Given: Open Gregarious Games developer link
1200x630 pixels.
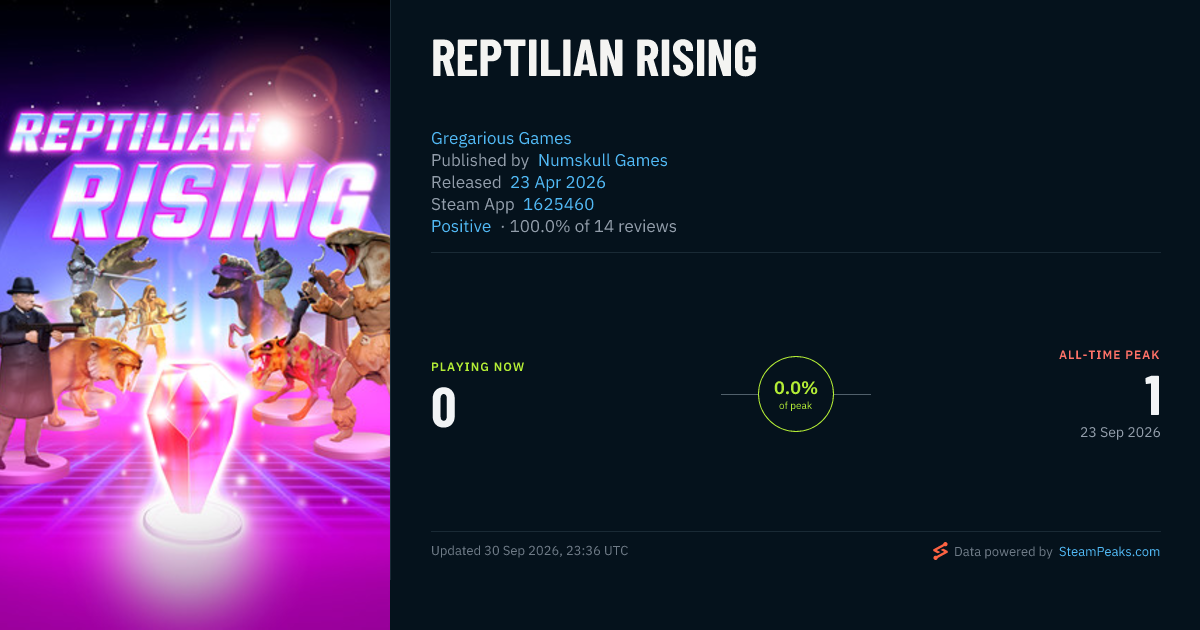Looking at the screenshot, I should click(501, 138).
